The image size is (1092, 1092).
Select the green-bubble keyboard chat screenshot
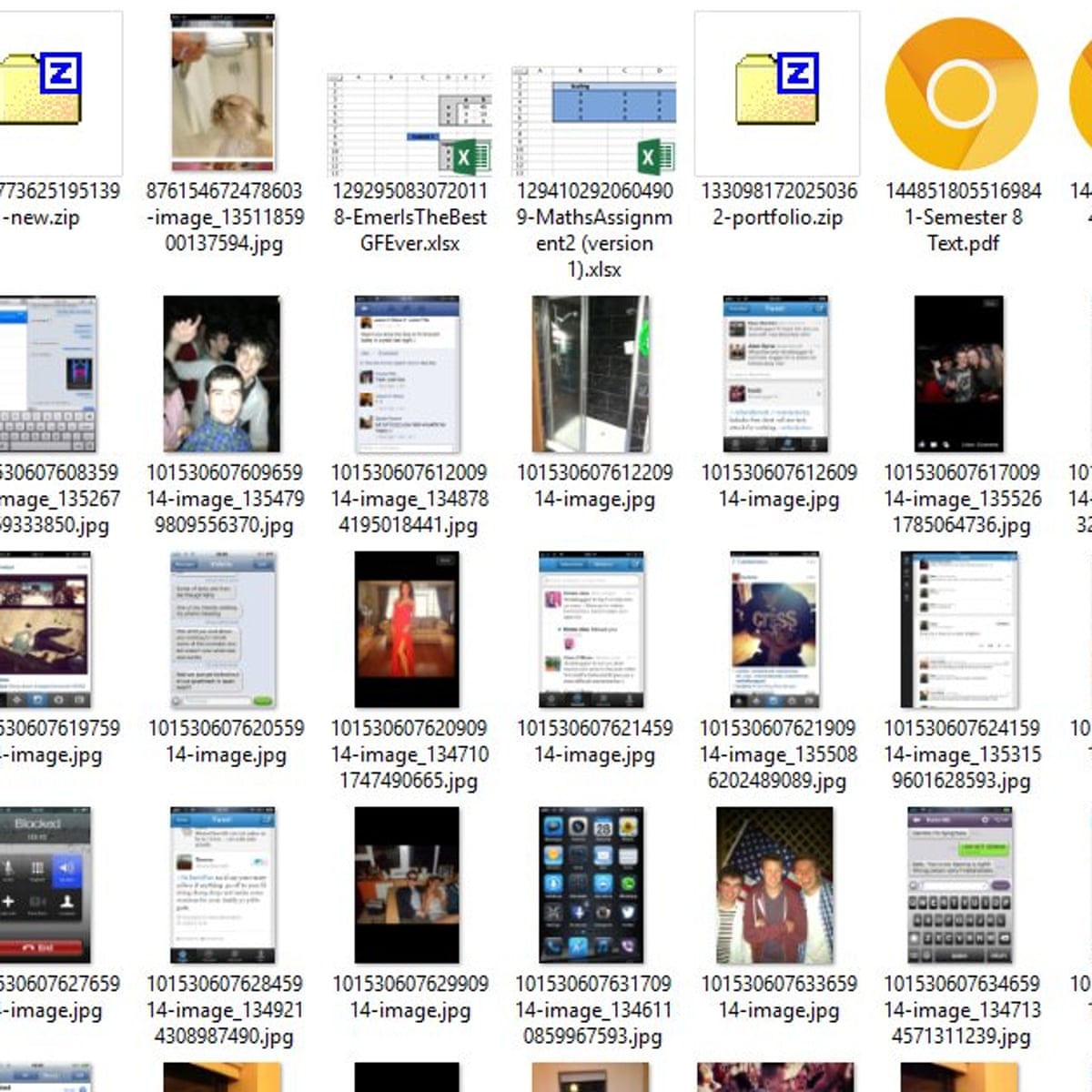960,885
